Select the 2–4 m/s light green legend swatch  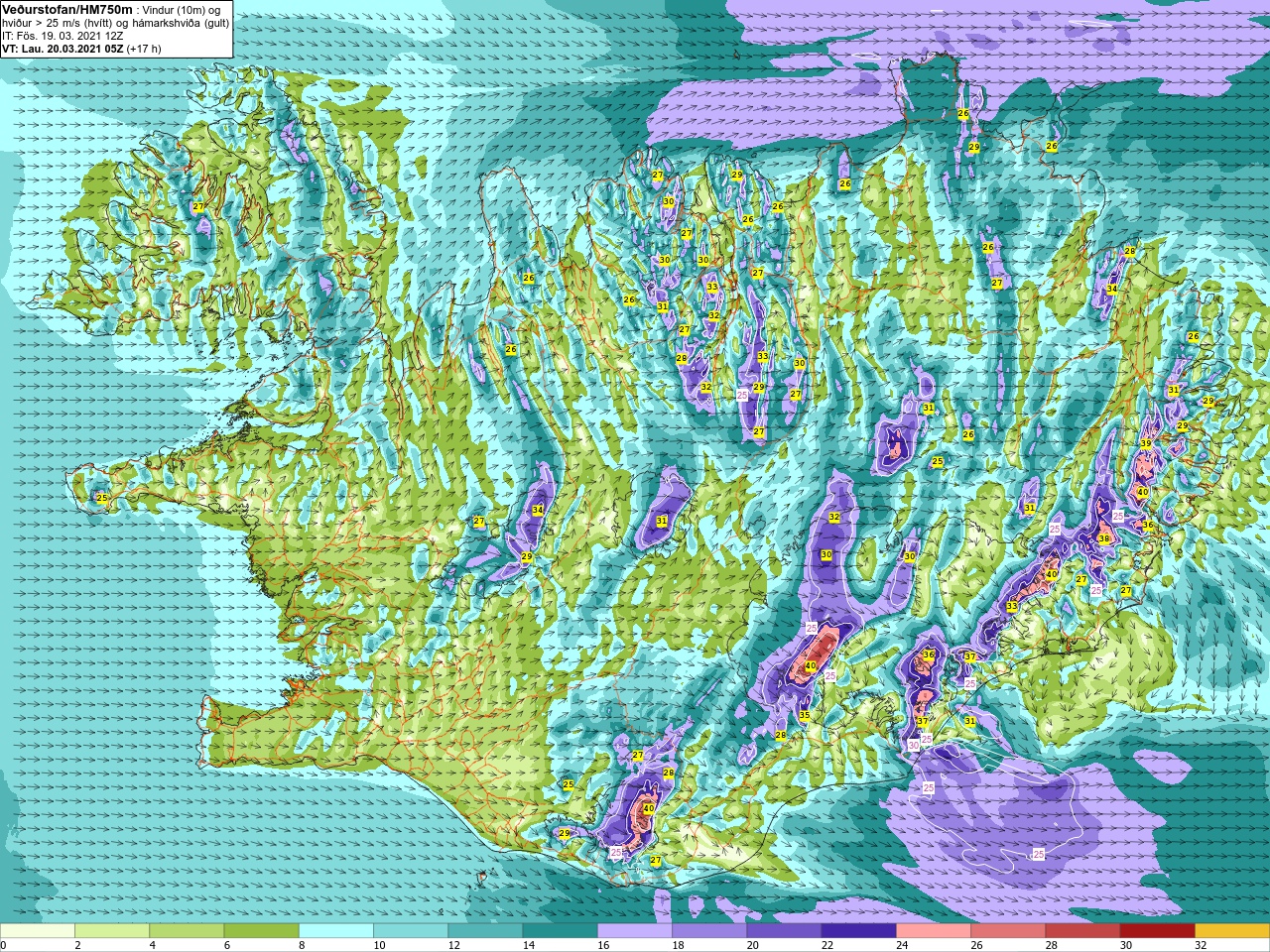(x=112, y=931)
